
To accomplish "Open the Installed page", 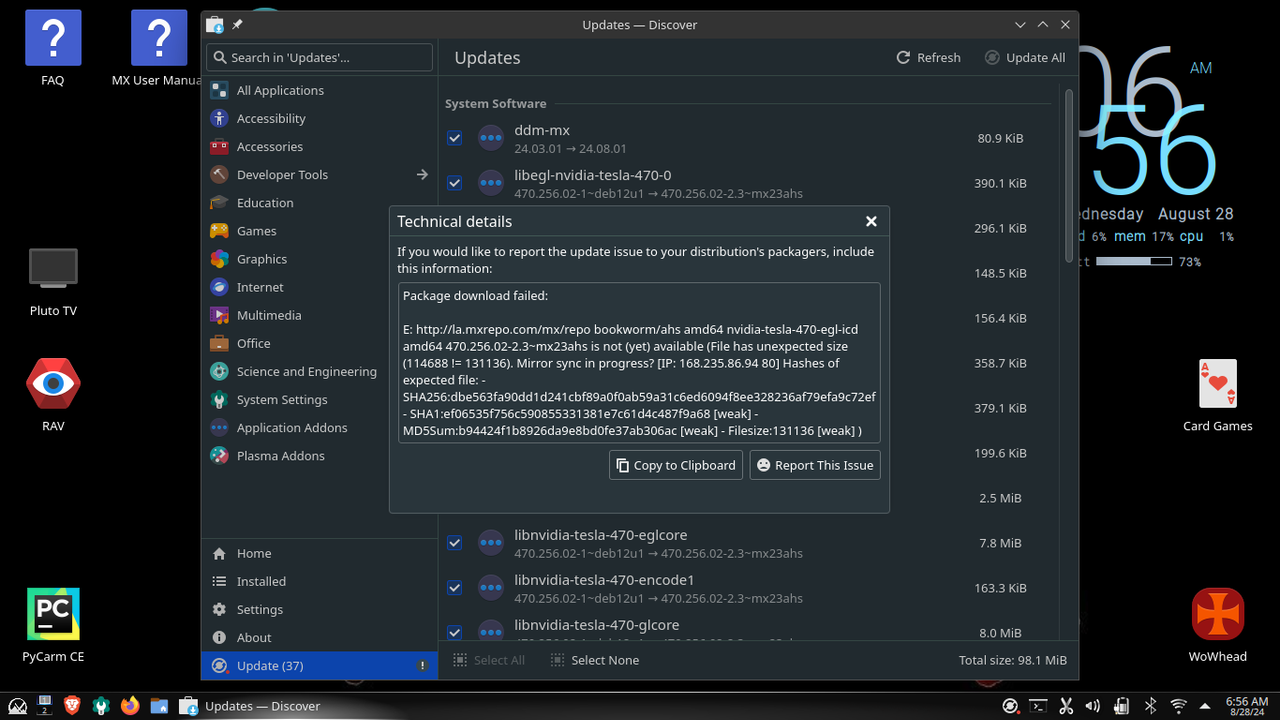I will 319,581.
